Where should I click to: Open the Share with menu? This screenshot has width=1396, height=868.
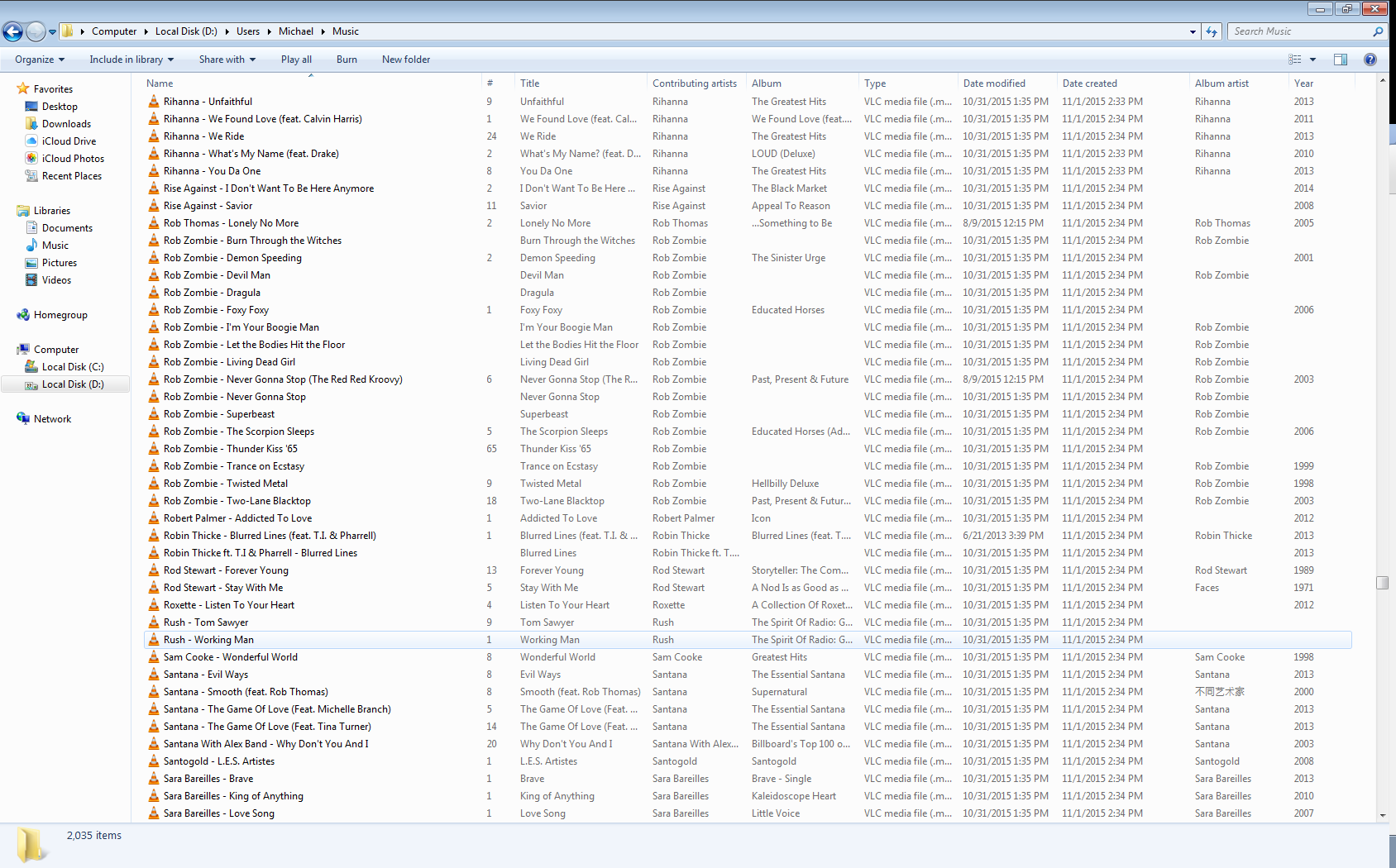pyautogui.click(x=227, y=60)
